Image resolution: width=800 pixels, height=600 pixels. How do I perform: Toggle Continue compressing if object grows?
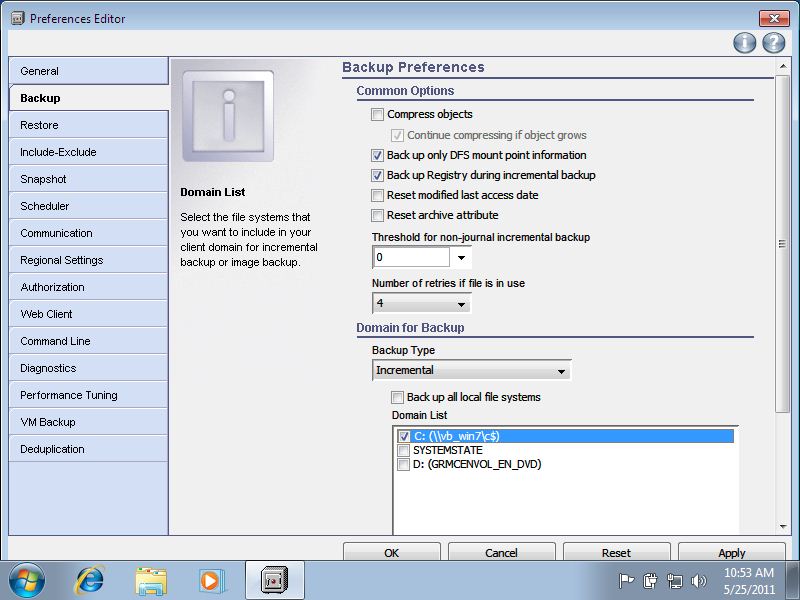point(397,135)
